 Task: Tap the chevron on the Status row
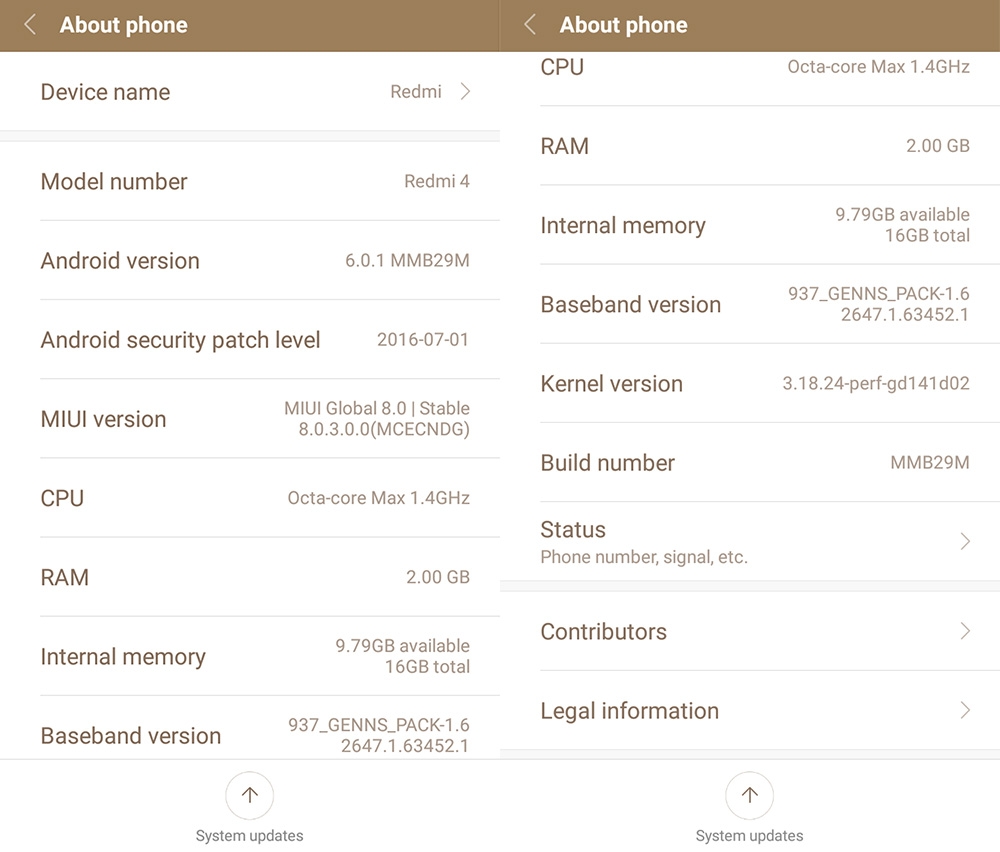pos(965,541)
